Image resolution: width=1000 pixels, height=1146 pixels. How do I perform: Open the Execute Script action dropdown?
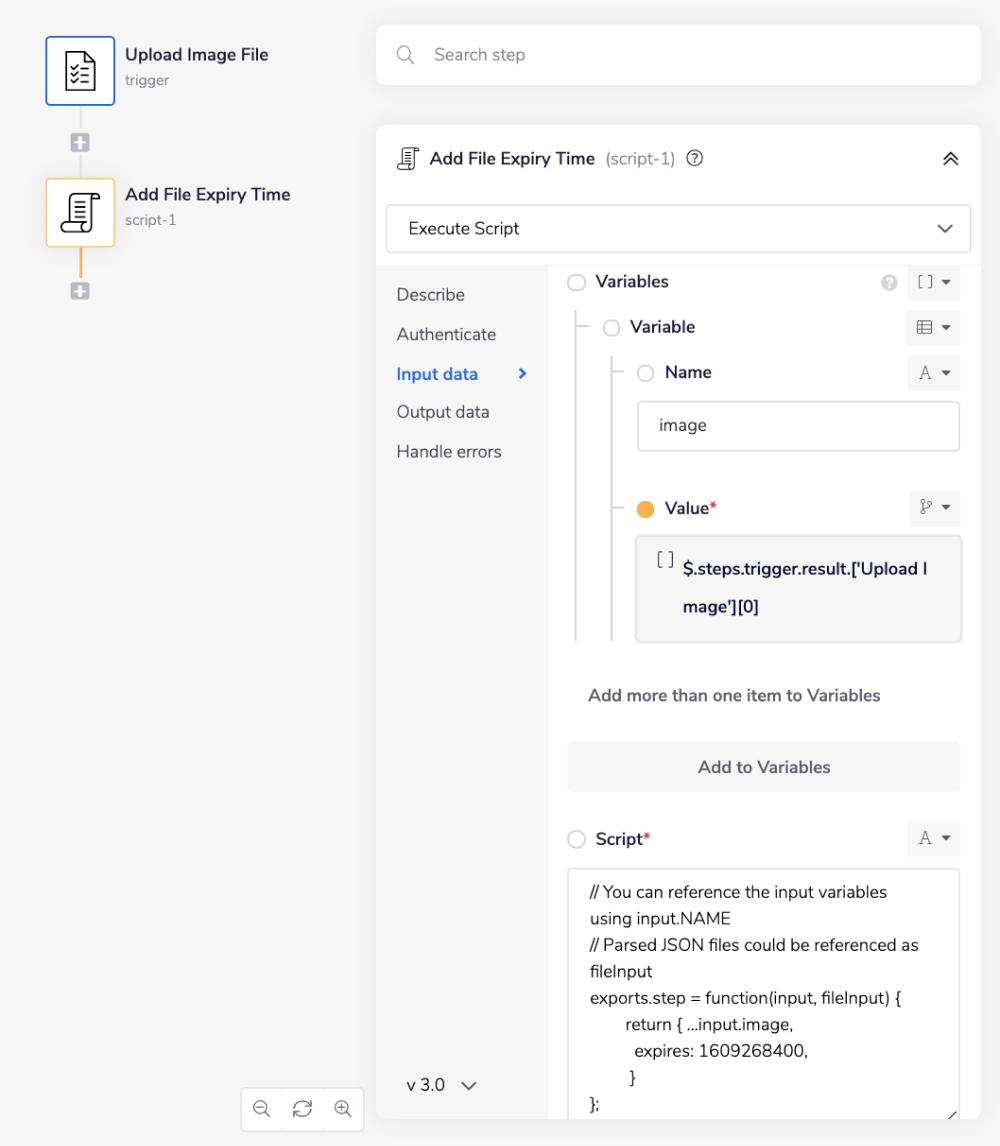pyautogui.click(x=678, y=229)
